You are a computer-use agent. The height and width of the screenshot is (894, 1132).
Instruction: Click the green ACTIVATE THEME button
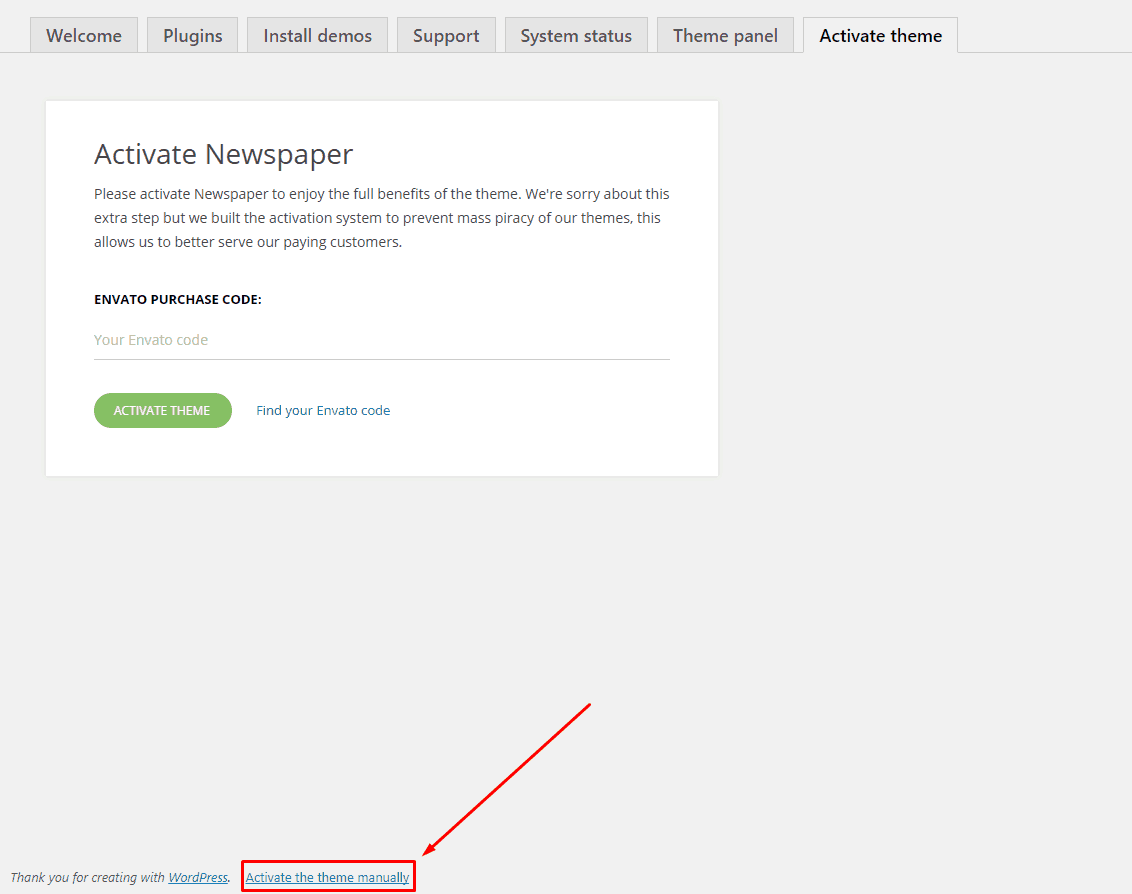tap(162, 410)
